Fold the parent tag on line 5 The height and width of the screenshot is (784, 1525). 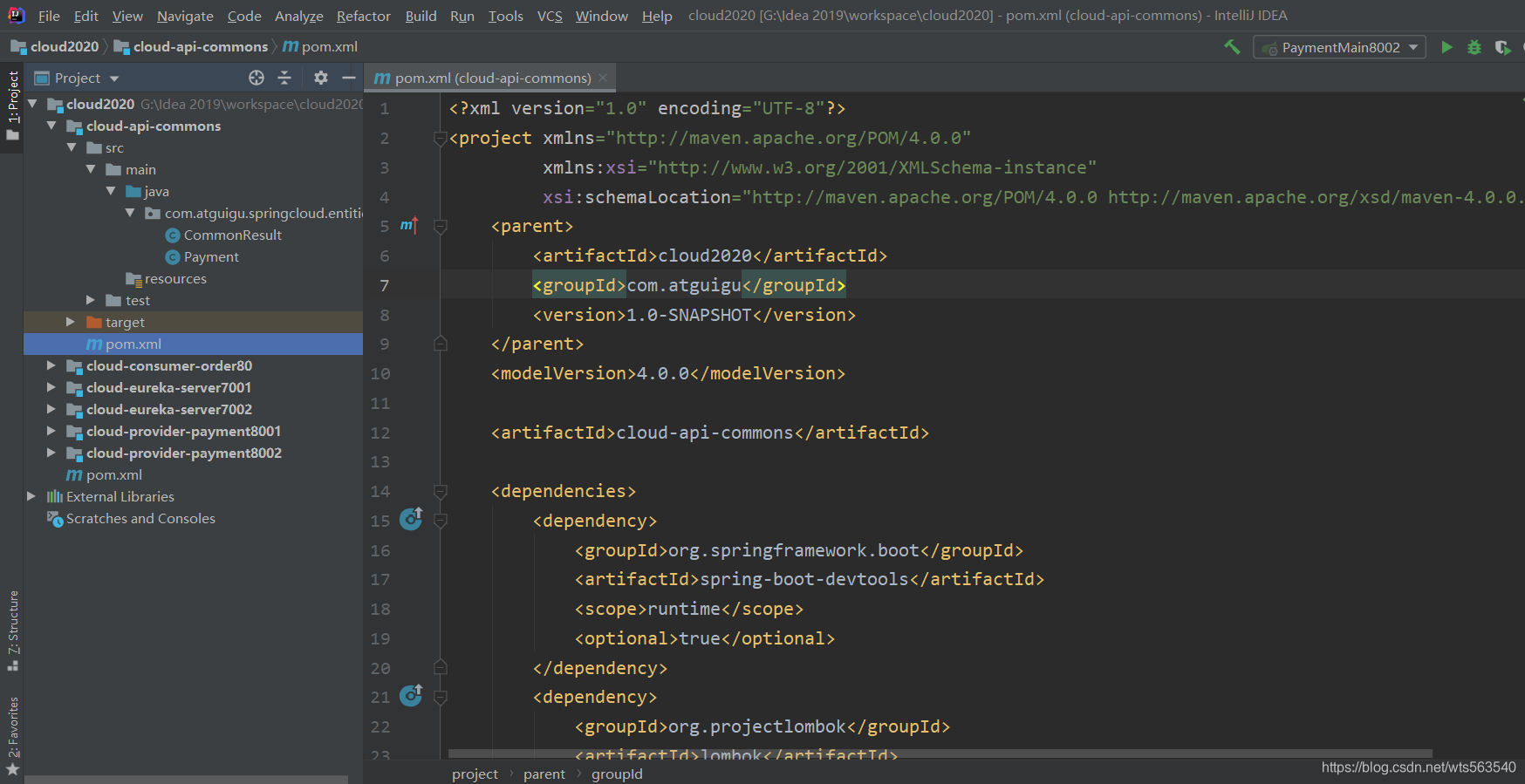[441, 227]
